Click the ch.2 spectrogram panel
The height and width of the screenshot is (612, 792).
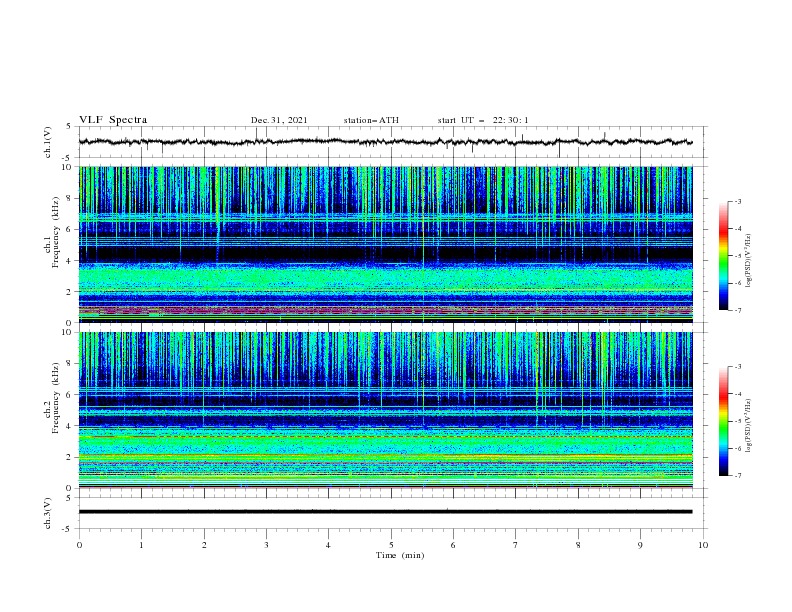386,410
